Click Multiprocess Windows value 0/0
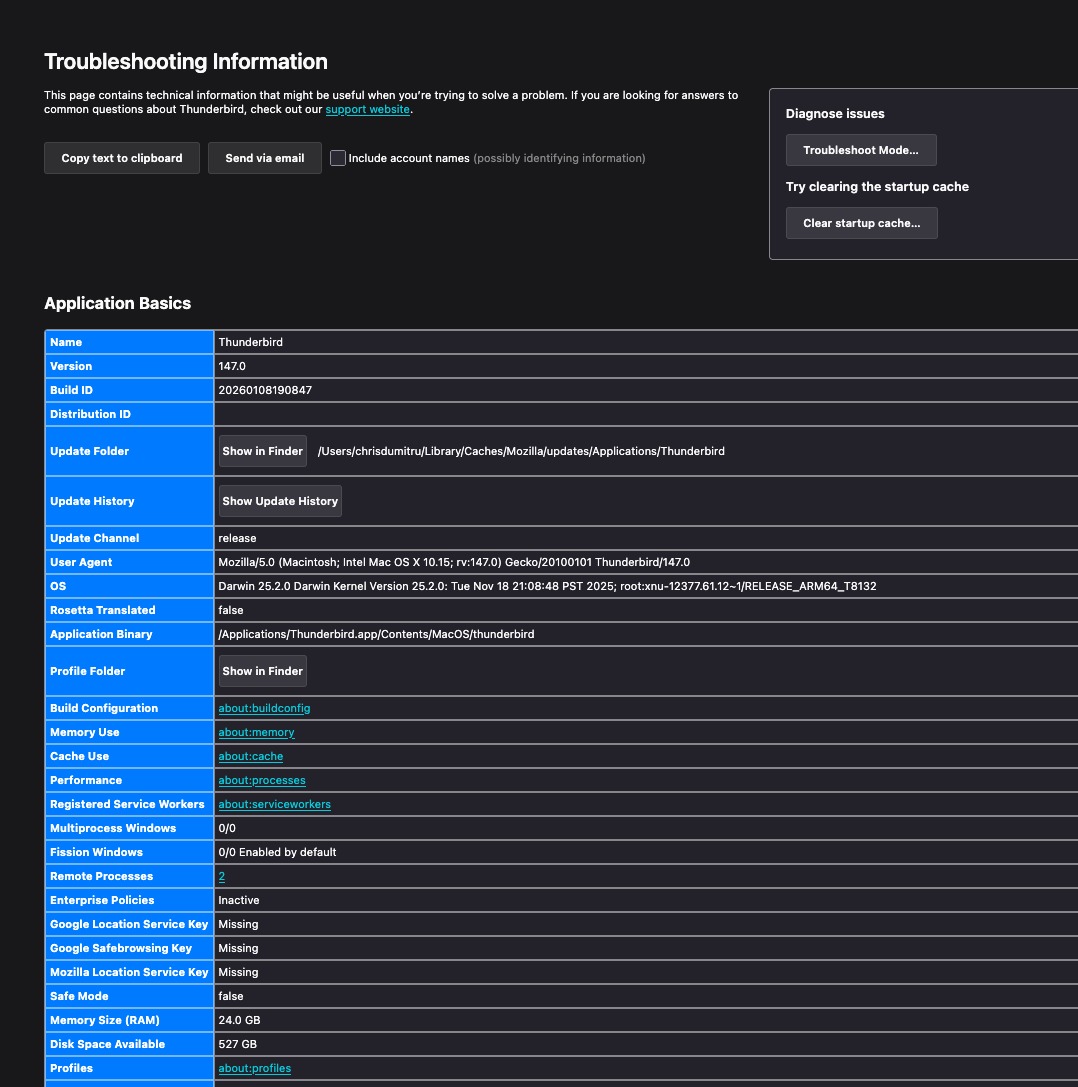 [x=227, y=828]
